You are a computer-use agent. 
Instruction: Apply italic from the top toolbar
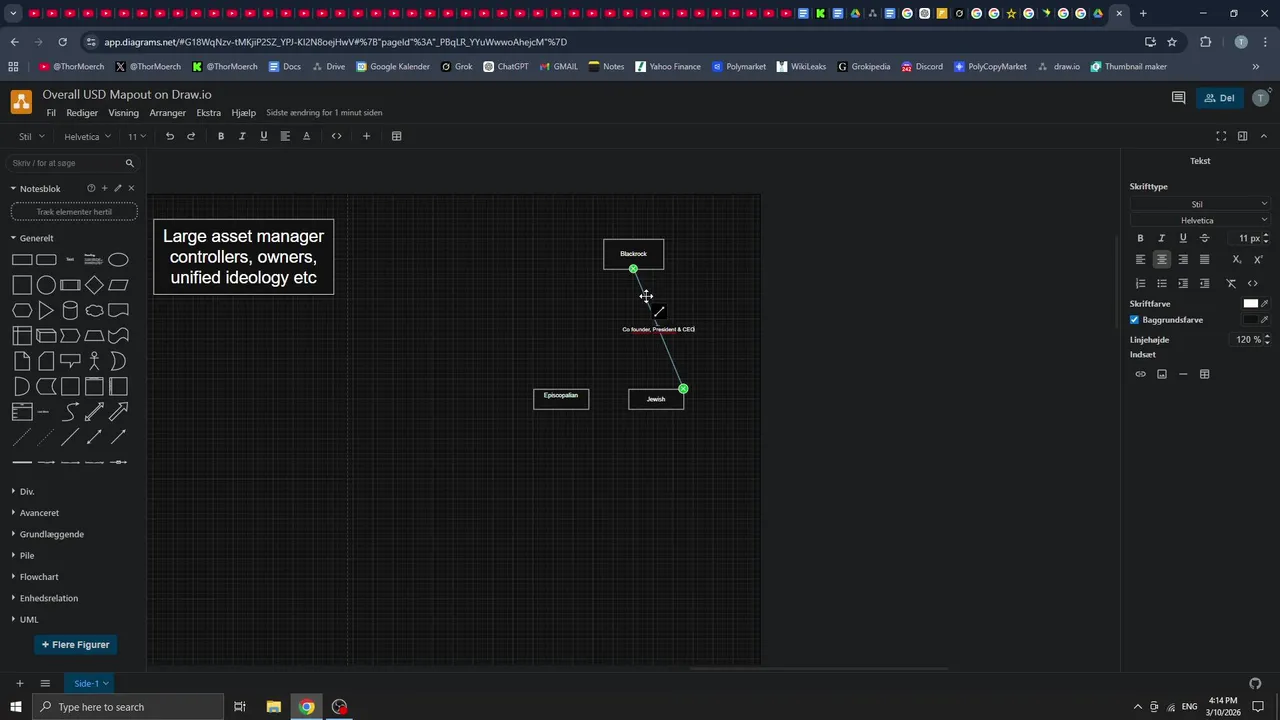pos(242,136)
